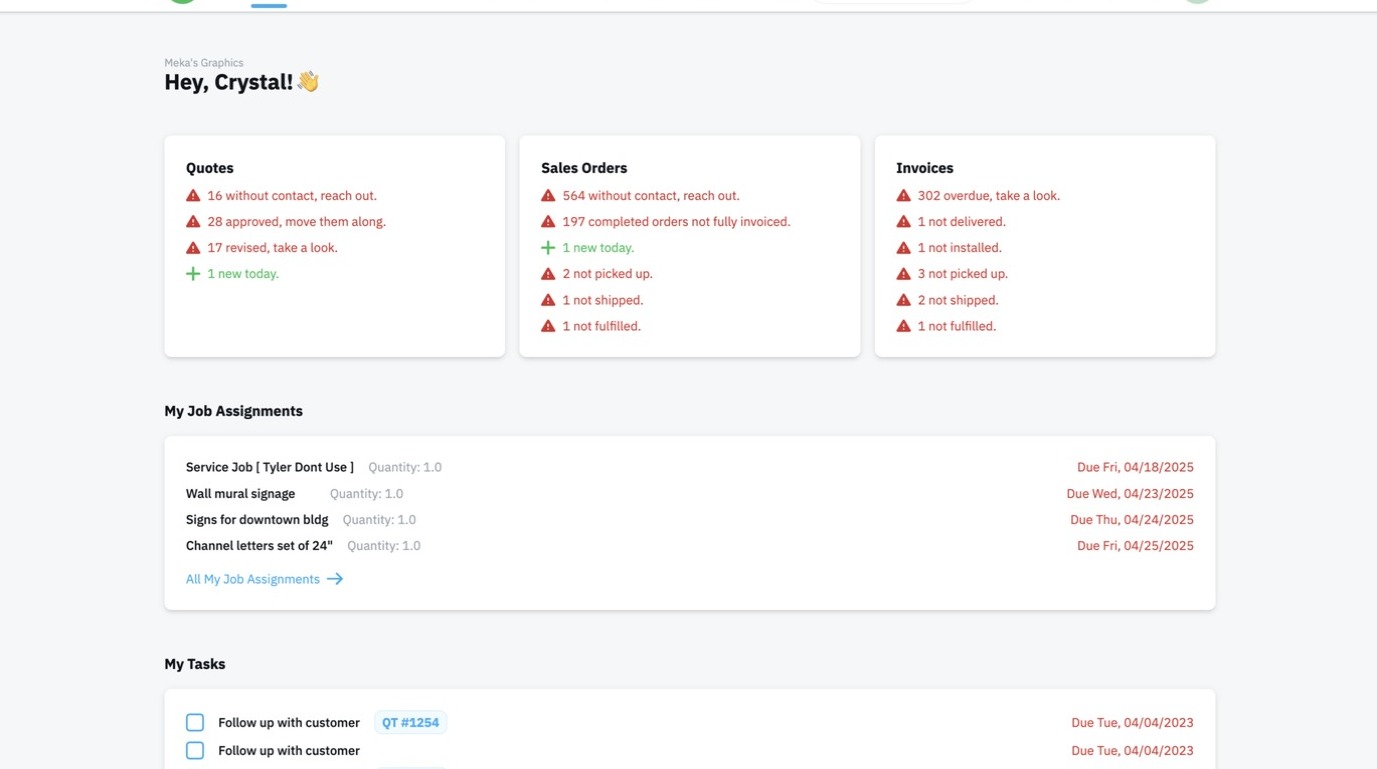The width and height of the screenshot is (1377, 769).
Task: Click the Invoices card heading
Action: pos(925,168)
